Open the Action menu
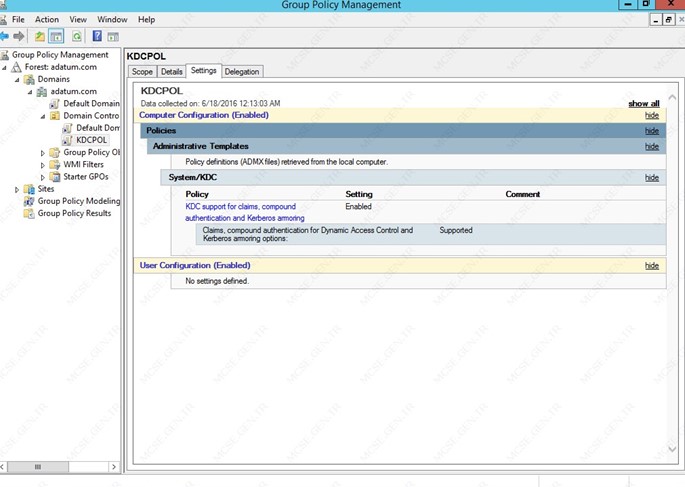 click(47, 20)
